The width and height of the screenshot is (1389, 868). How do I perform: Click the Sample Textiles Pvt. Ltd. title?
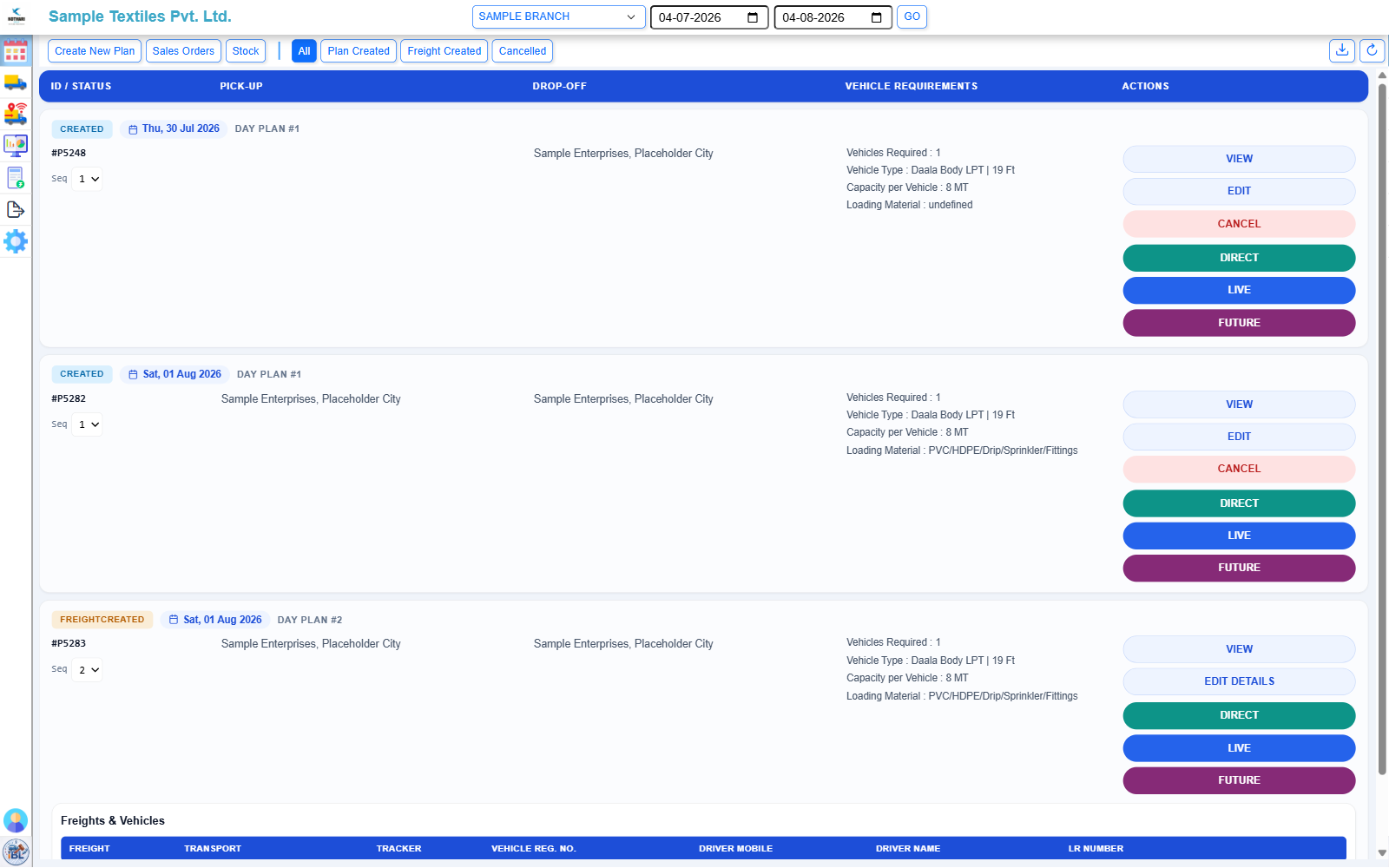coord(140,16)
